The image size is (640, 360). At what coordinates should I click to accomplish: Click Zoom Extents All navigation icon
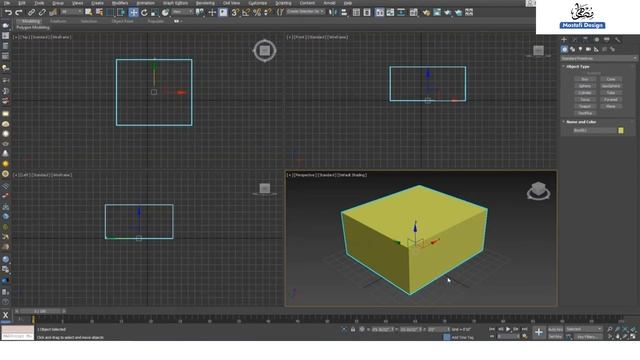(x=633, y=329)
